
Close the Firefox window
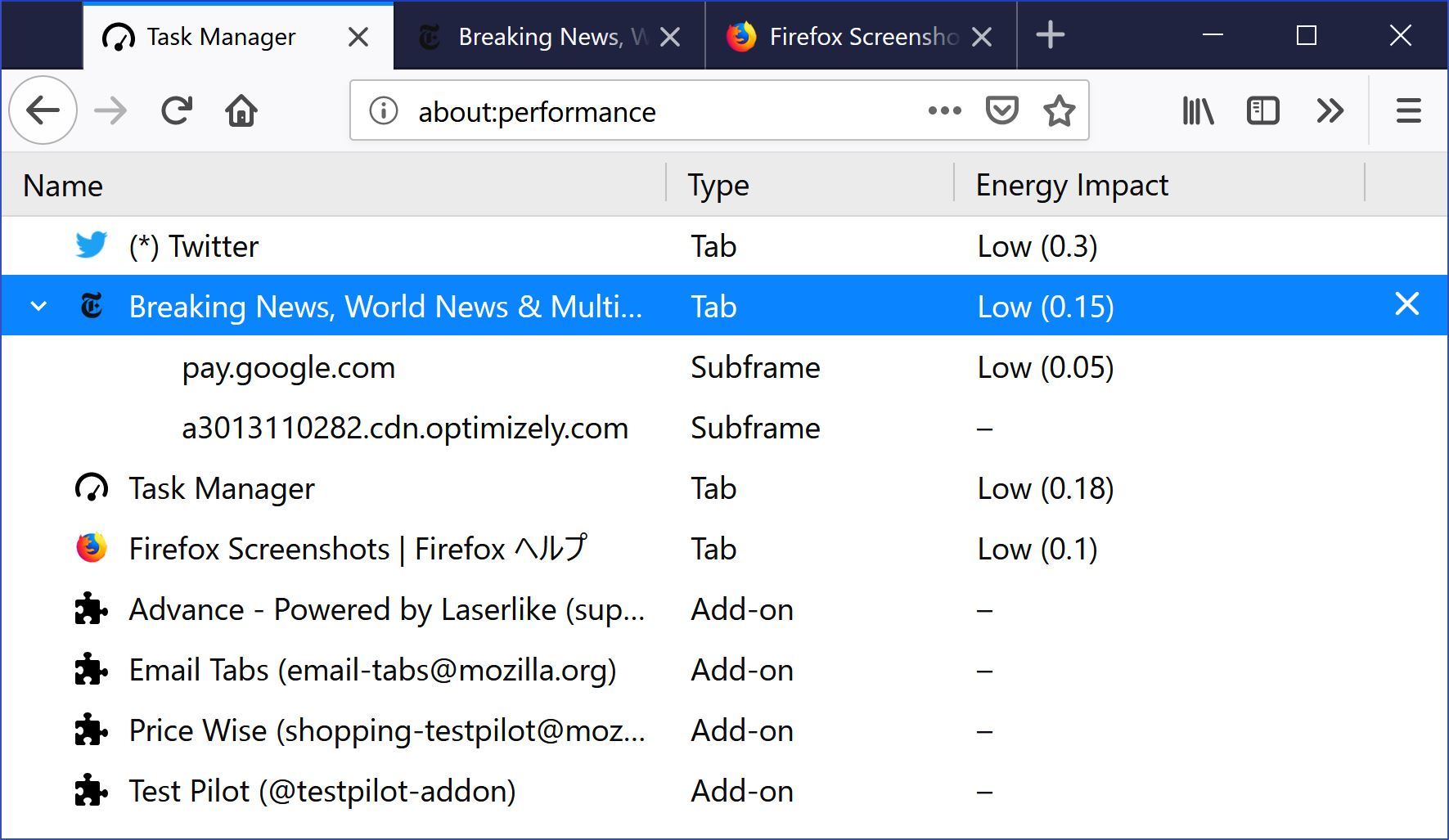pos(1401,35)
